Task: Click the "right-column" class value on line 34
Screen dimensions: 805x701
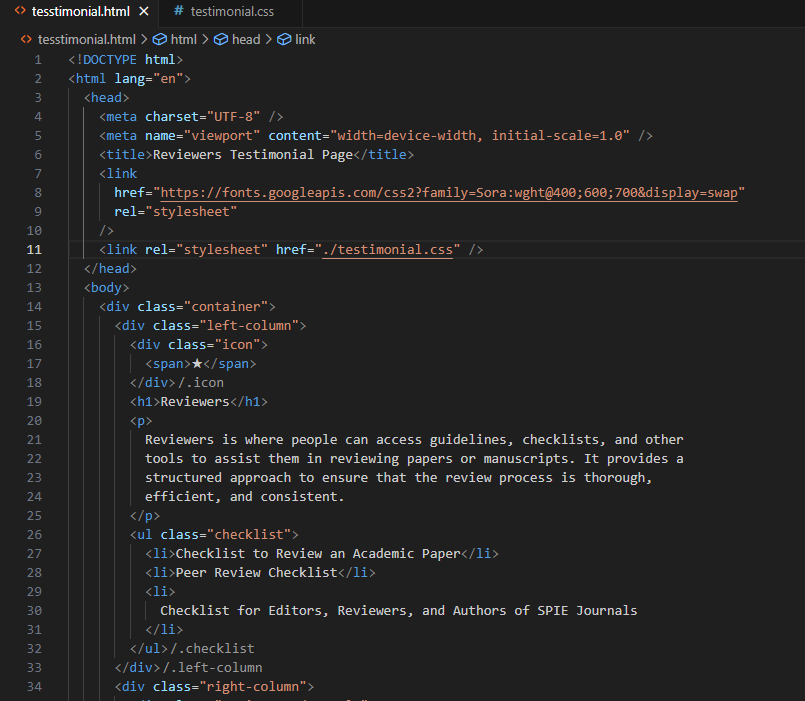Action: pos(252,687)
